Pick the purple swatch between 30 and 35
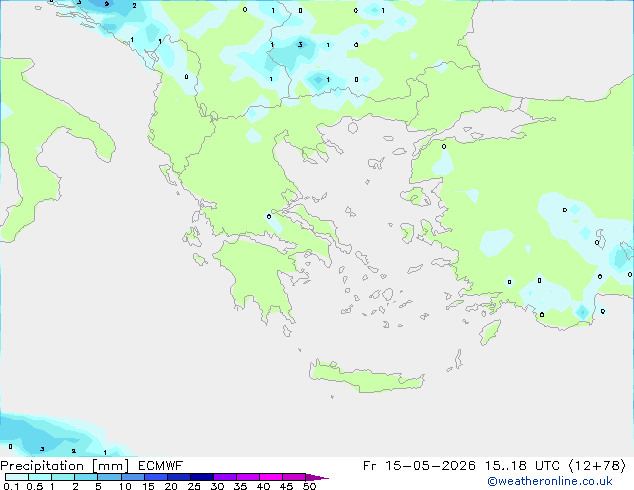The width and height of the screenshot is (634, 490). point(225,477)
